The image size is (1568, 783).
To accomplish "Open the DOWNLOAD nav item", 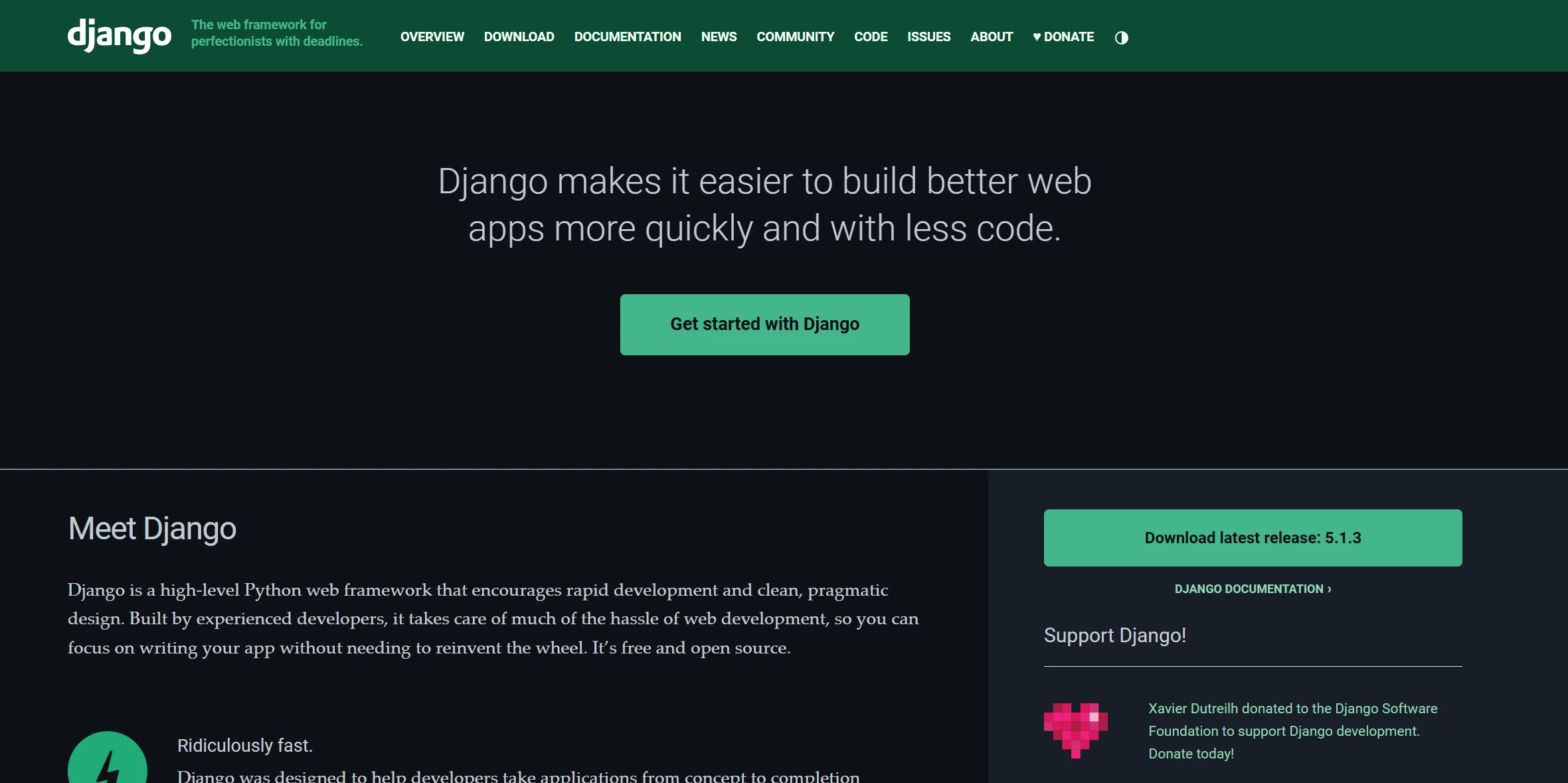I will point(519,37).
